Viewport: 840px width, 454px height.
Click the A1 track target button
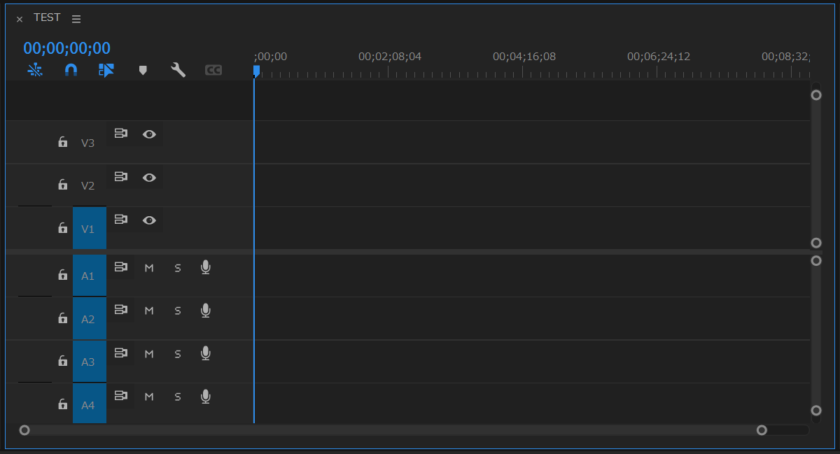pos(89,275)
